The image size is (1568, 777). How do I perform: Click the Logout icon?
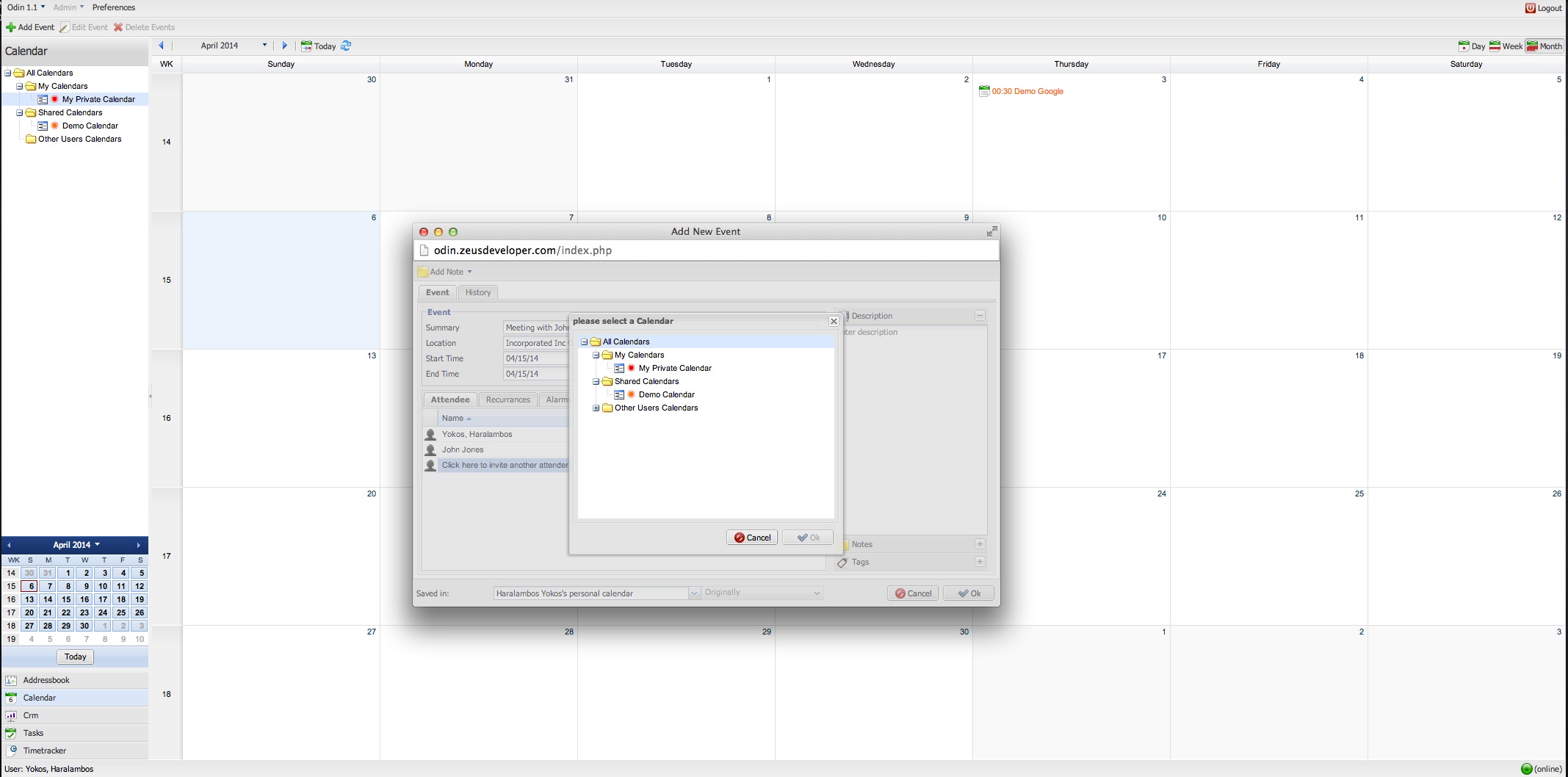coord(1531,8)
